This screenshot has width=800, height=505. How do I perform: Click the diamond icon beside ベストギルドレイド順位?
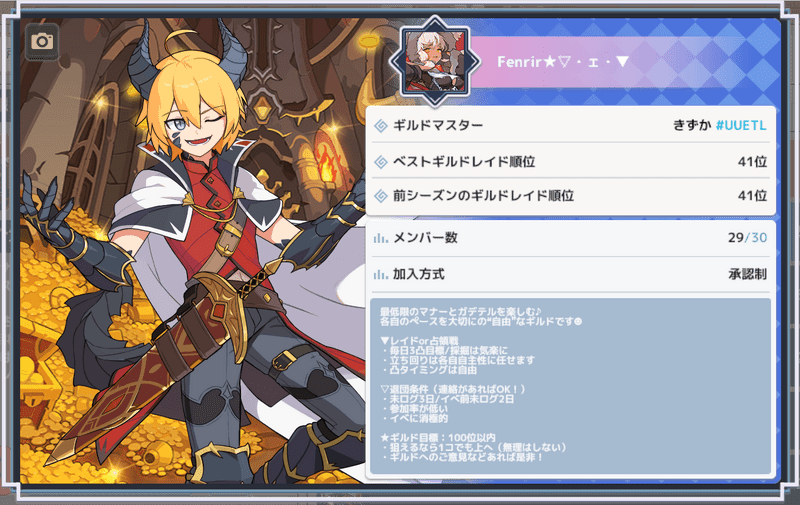click(x=381, y=162)
